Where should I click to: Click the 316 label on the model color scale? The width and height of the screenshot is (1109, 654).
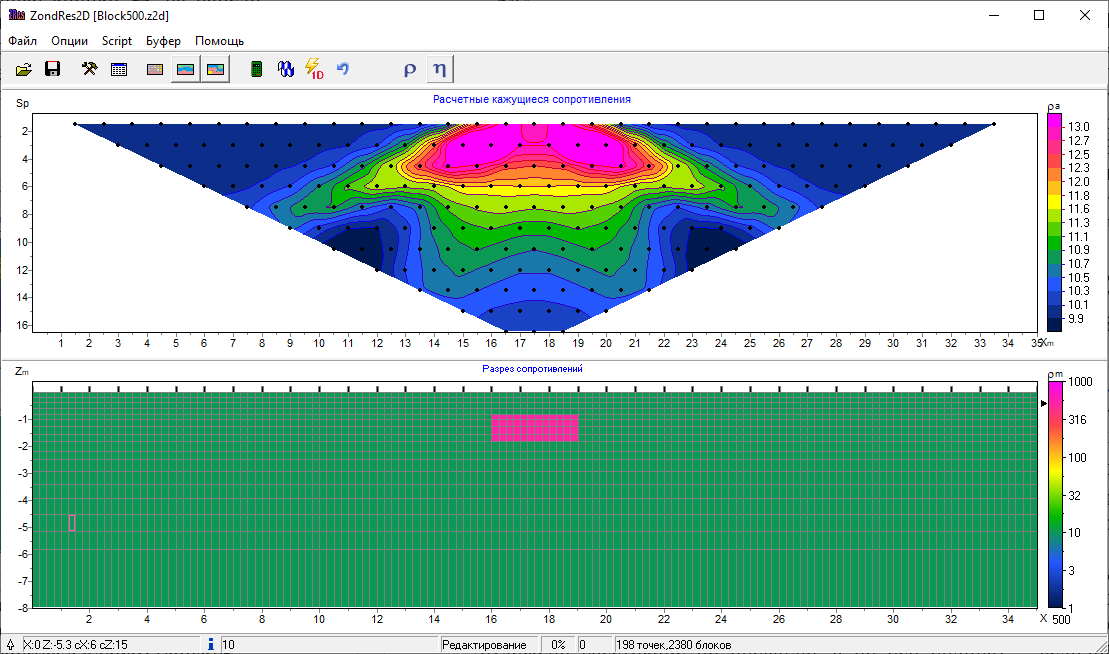click(x=1077, y=420)
